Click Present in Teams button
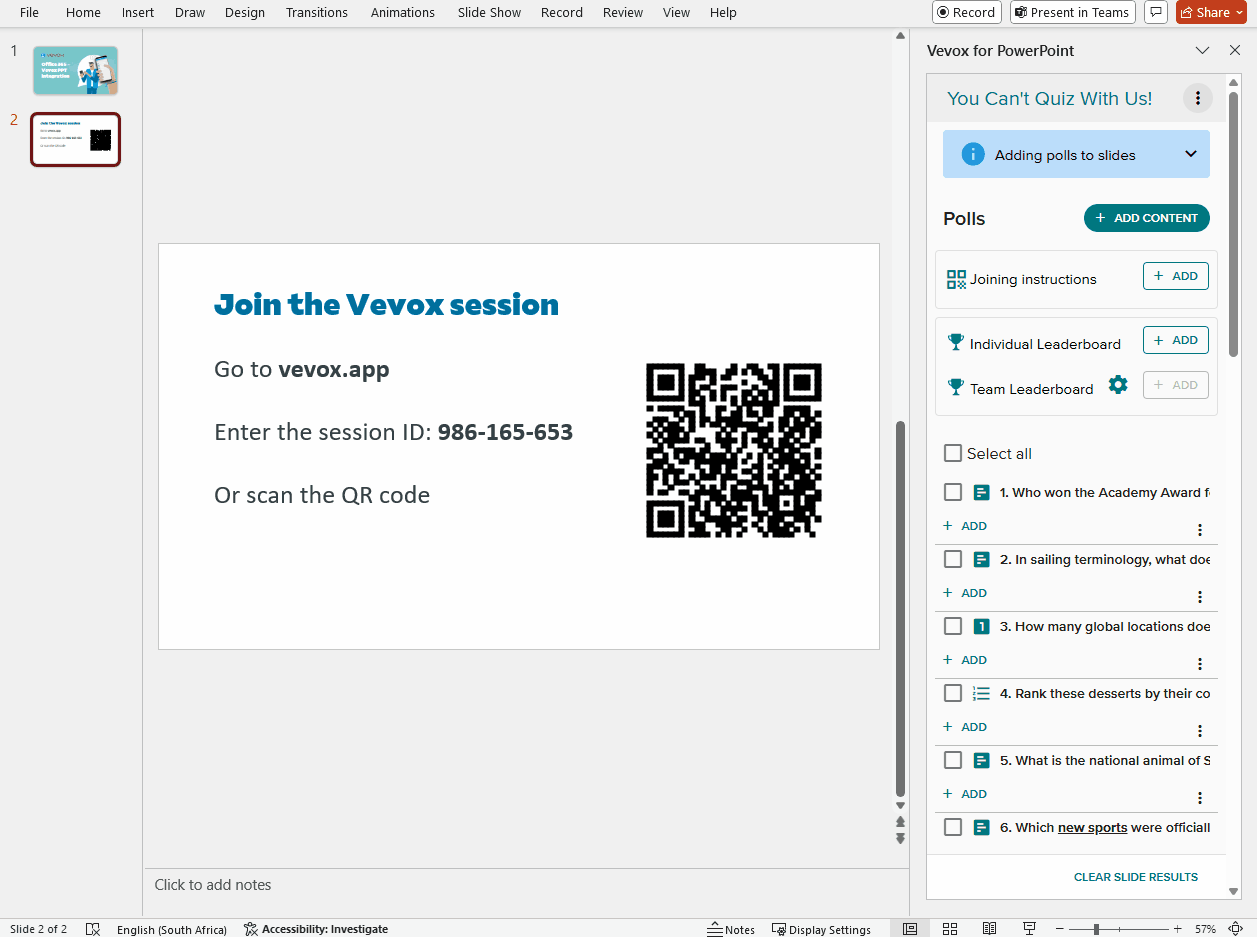The image size is (1257, 937). (1073, 12)
